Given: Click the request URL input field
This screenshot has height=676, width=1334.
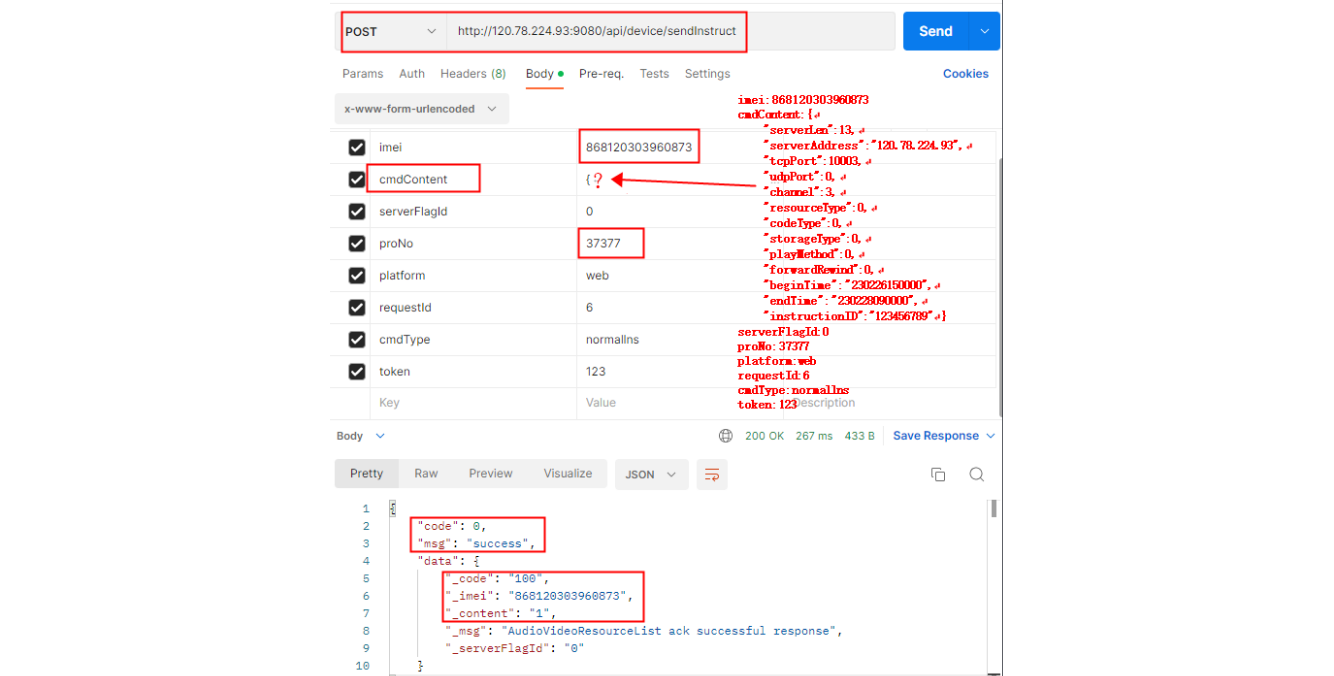Looking at the screenshot, I should [670, 31].
